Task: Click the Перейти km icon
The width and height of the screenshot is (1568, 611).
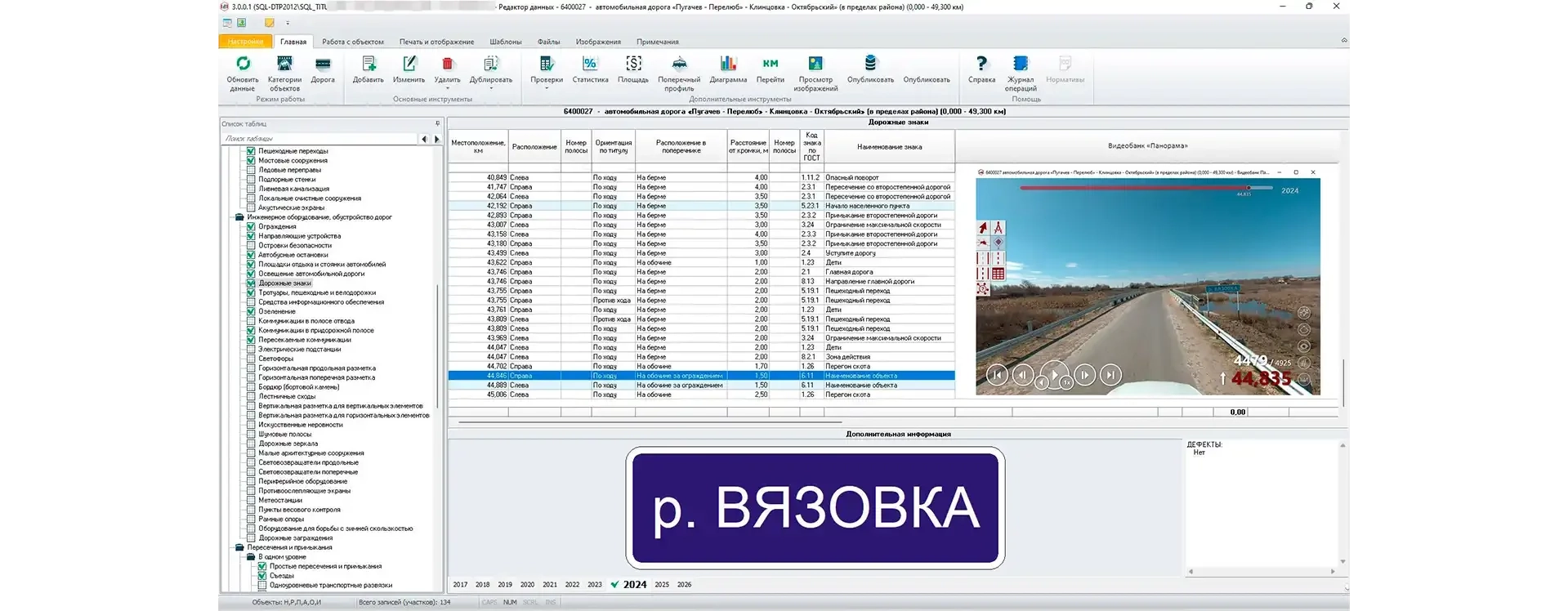Action: [770, 64]
